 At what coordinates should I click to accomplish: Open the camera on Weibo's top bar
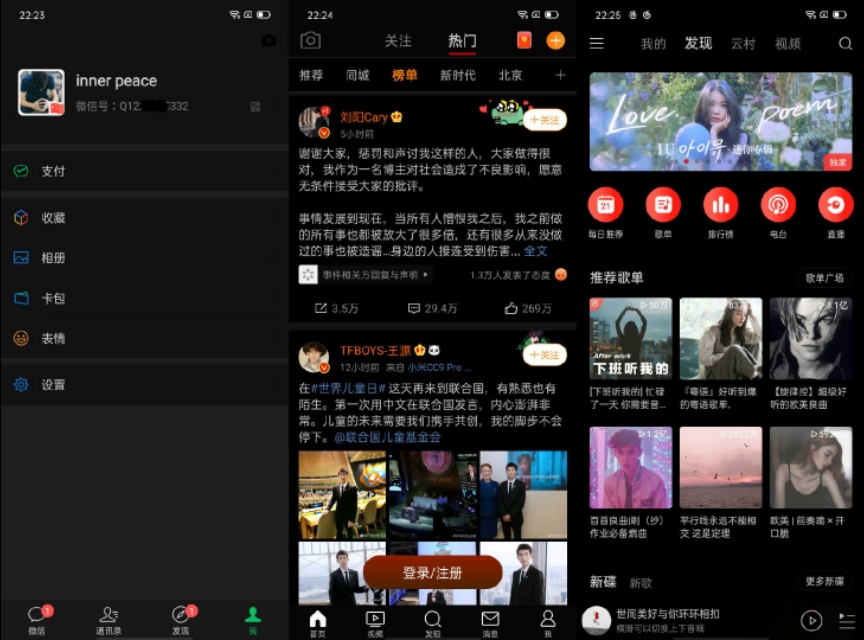point(310,41)
